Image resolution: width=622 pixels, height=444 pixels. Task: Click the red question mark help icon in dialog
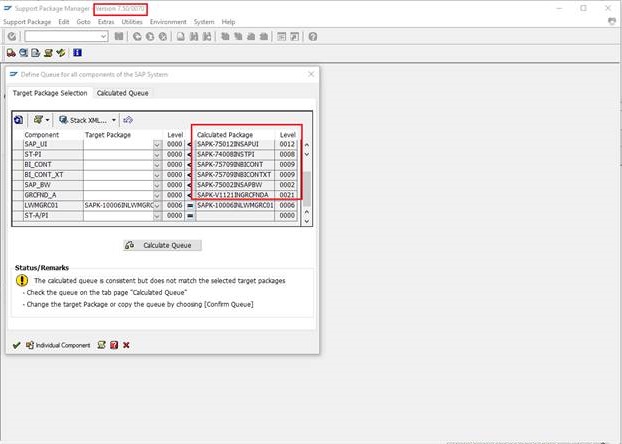114,345
